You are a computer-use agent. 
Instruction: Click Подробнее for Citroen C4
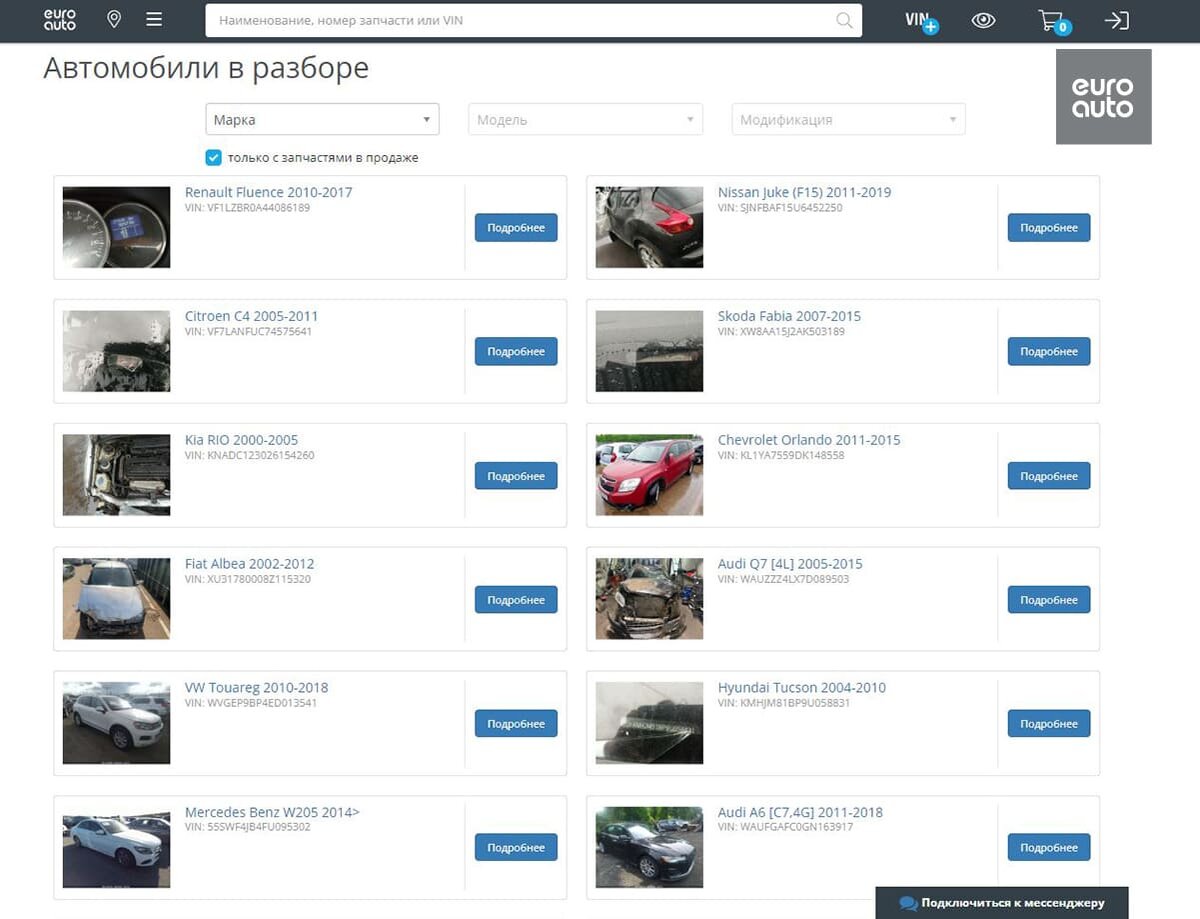pos(516,351)
